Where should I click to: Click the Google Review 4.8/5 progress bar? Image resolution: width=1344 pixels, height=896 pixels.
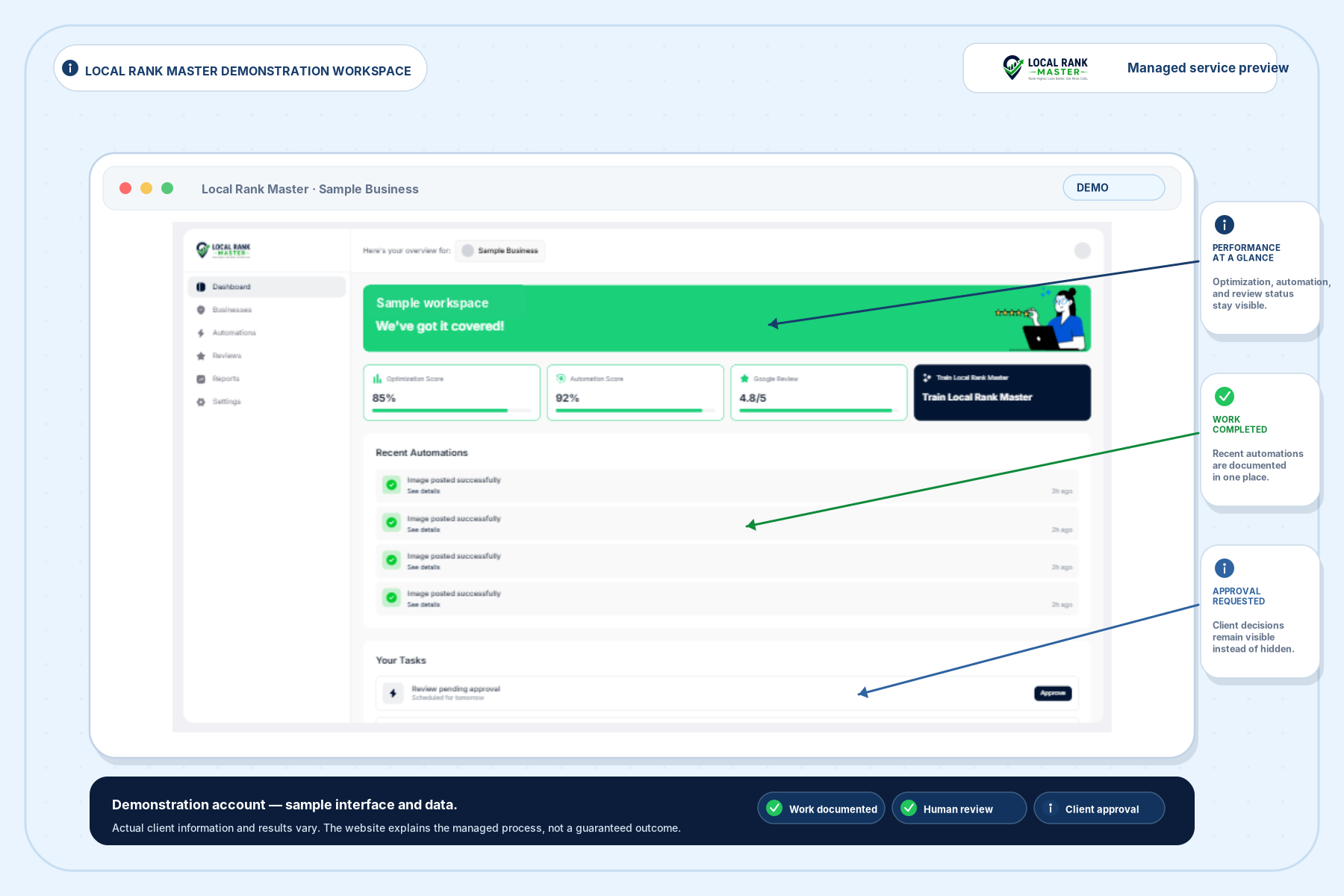click(819, 411)
